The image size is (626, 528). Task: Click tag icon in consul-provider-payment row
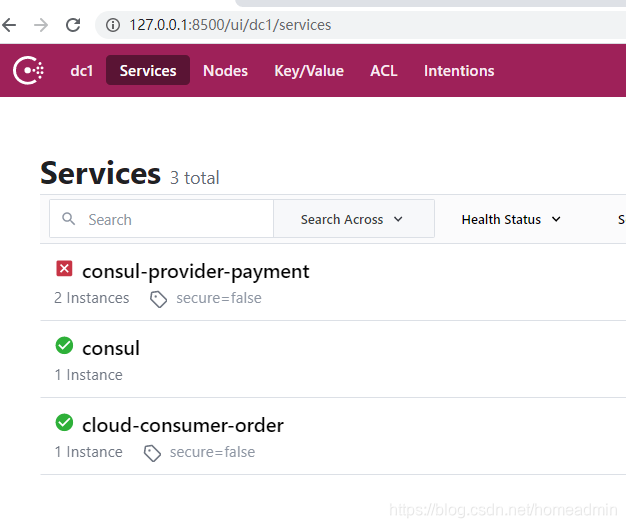158,299
